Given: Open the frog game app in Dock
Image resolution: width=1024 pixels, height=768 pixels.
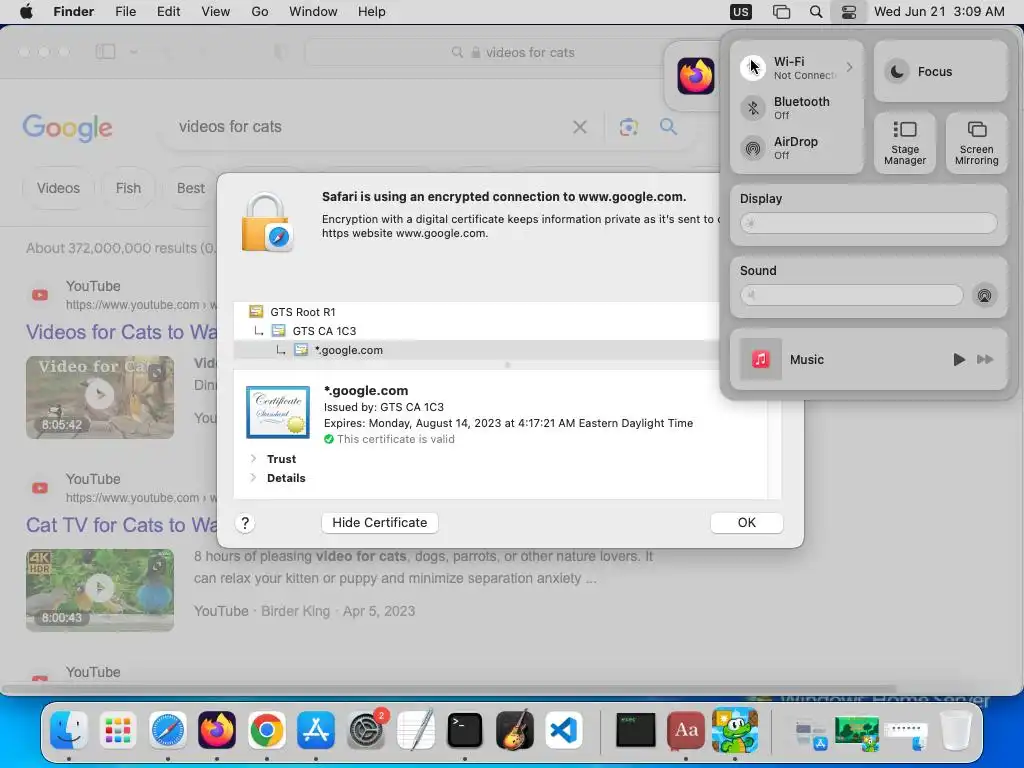Looking at the screenshot, I should click(x=735, y=729).
